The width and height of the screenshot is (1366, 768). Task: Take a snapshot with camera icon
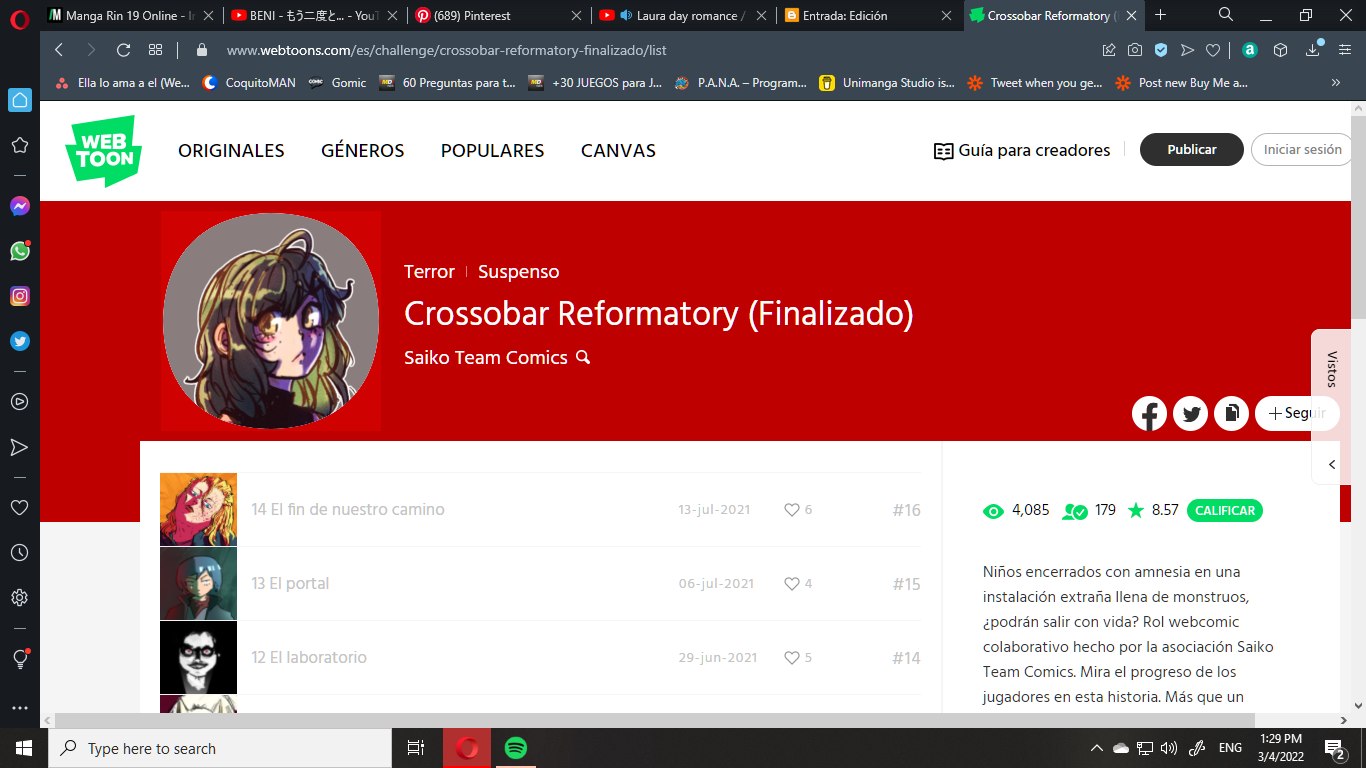tap(1135, 50)
